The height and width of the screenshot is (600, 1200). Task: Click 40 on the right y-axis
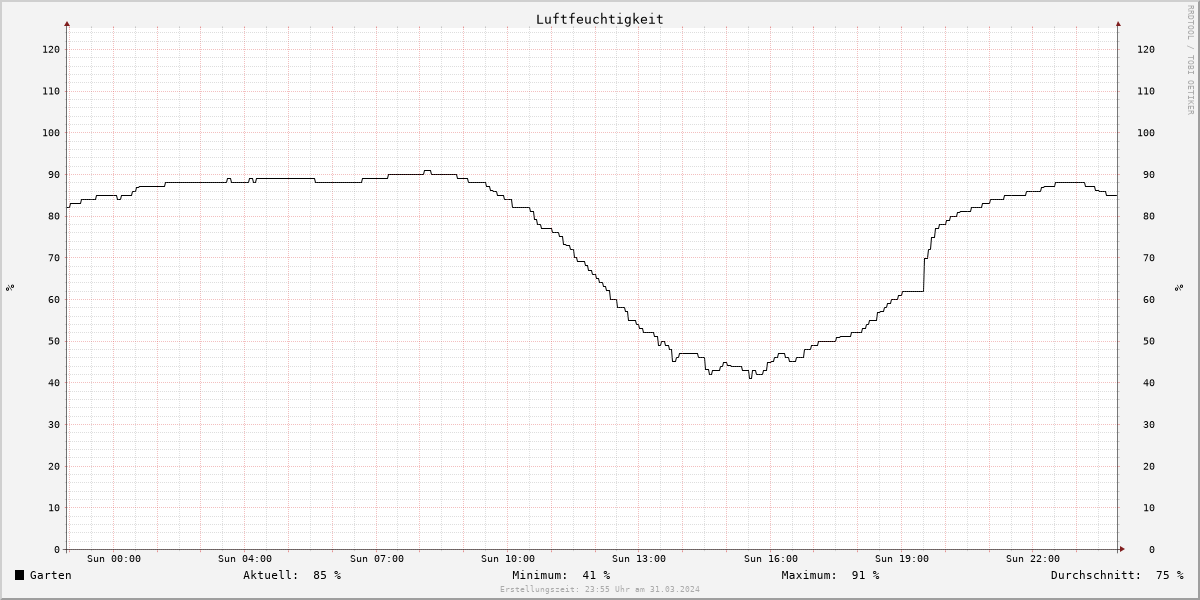[x=1149, y=383]
